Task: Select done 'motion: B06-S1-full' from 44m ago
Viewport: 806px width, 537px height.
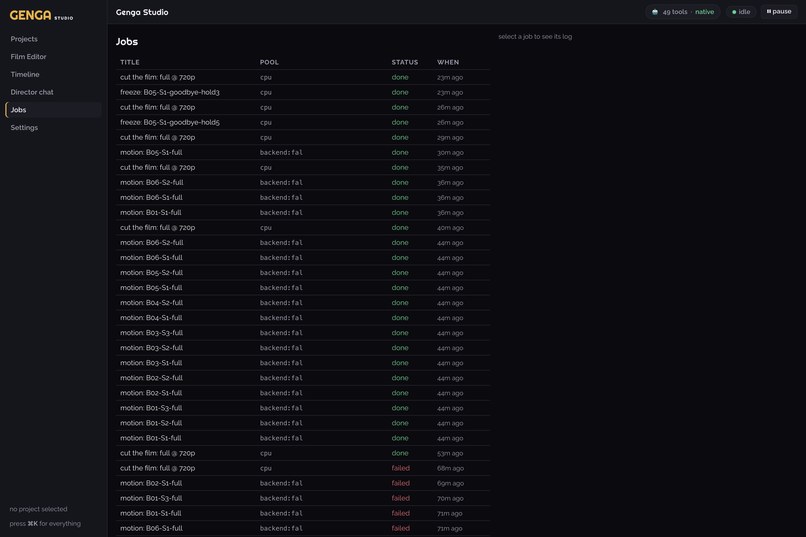Action: (303, 257)
